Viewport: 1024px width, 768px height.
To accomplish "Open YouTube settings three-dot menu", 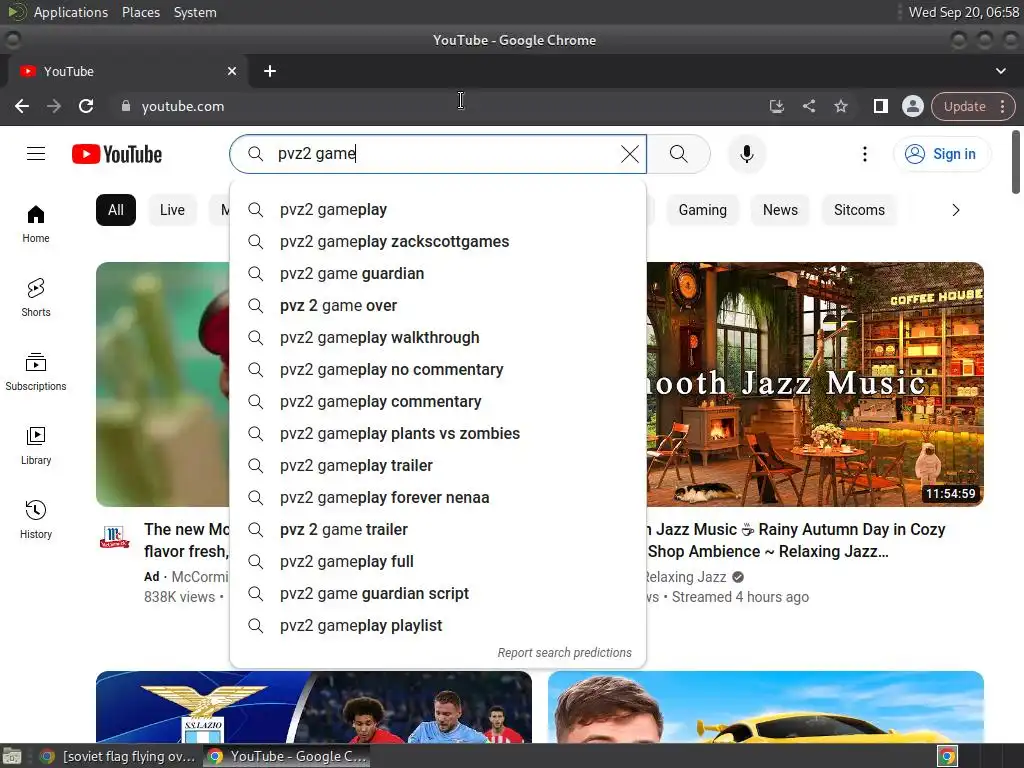I will click(865, 154).
